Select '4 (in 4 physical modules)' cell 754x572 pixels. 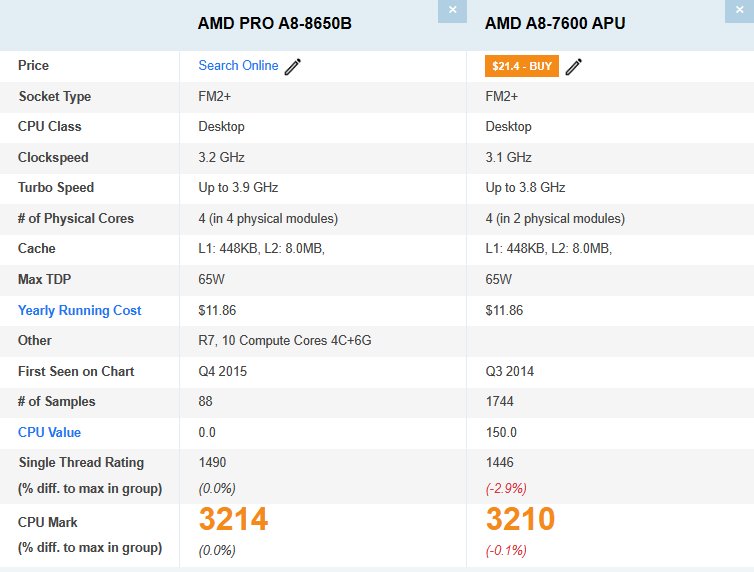(x=268, y=219)
